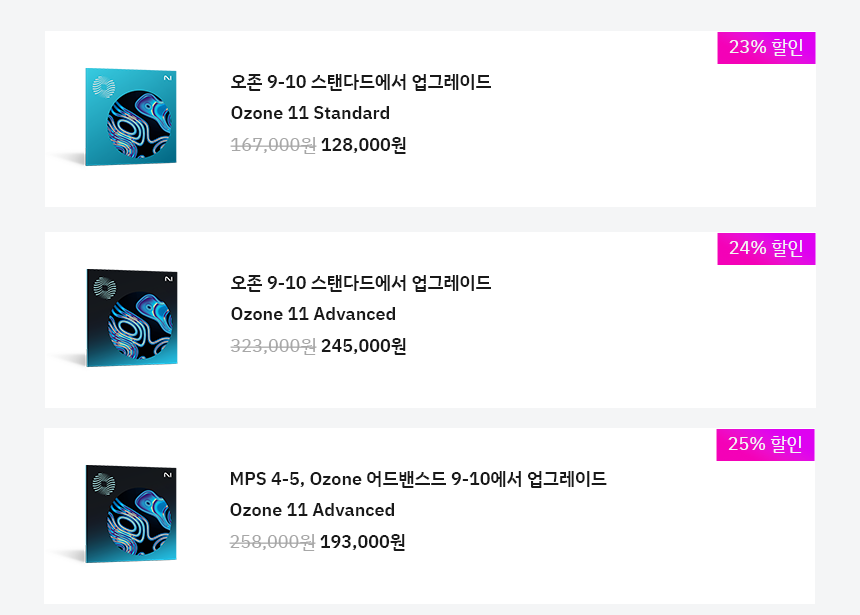Screen dimensions: 860x615
Task: Open the MPS 4-5, Ozone 어드밴스드 upgrade heading
Action: (418, 478)
